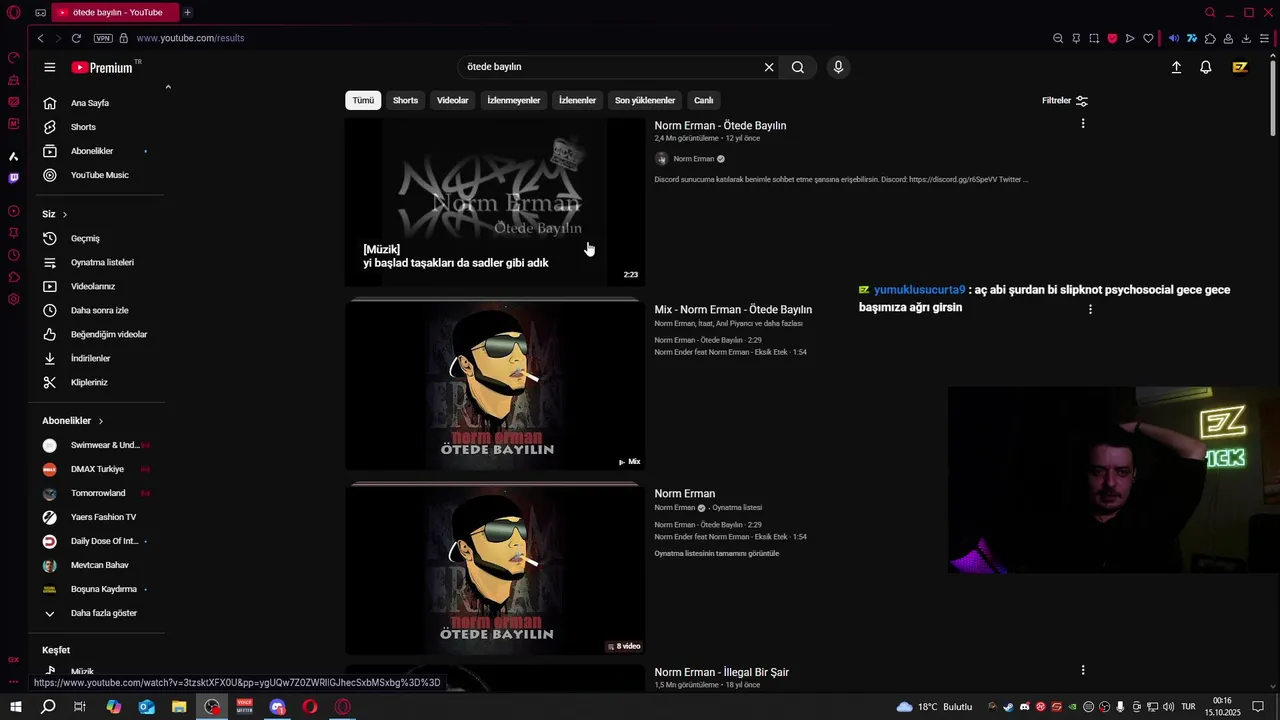Image resolution: width=1280 pixels, height=720 pixels.
Task: Go back with browser back arrow
Action: tap(40, 38)
